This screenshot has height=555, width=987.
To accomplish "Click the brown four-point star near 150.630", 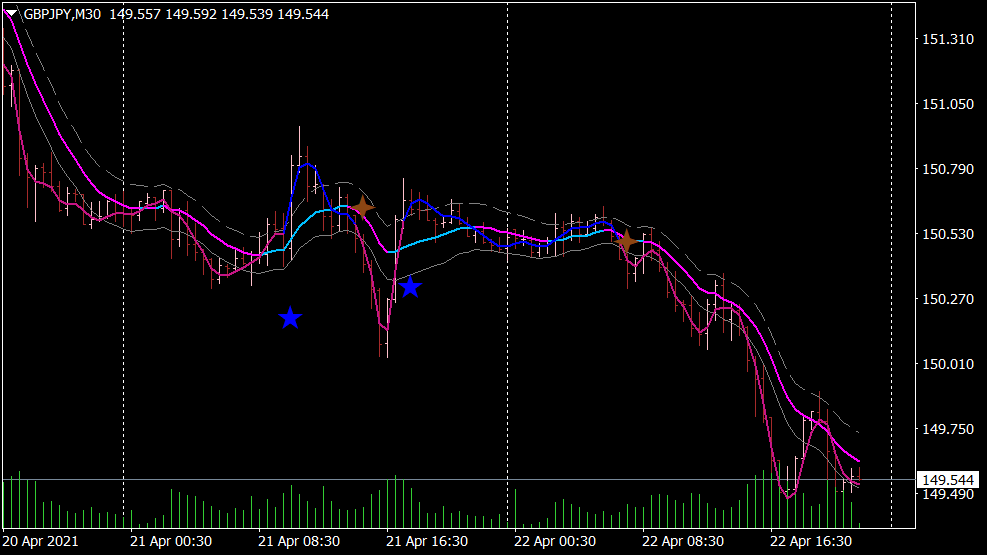I will point(363,207).
